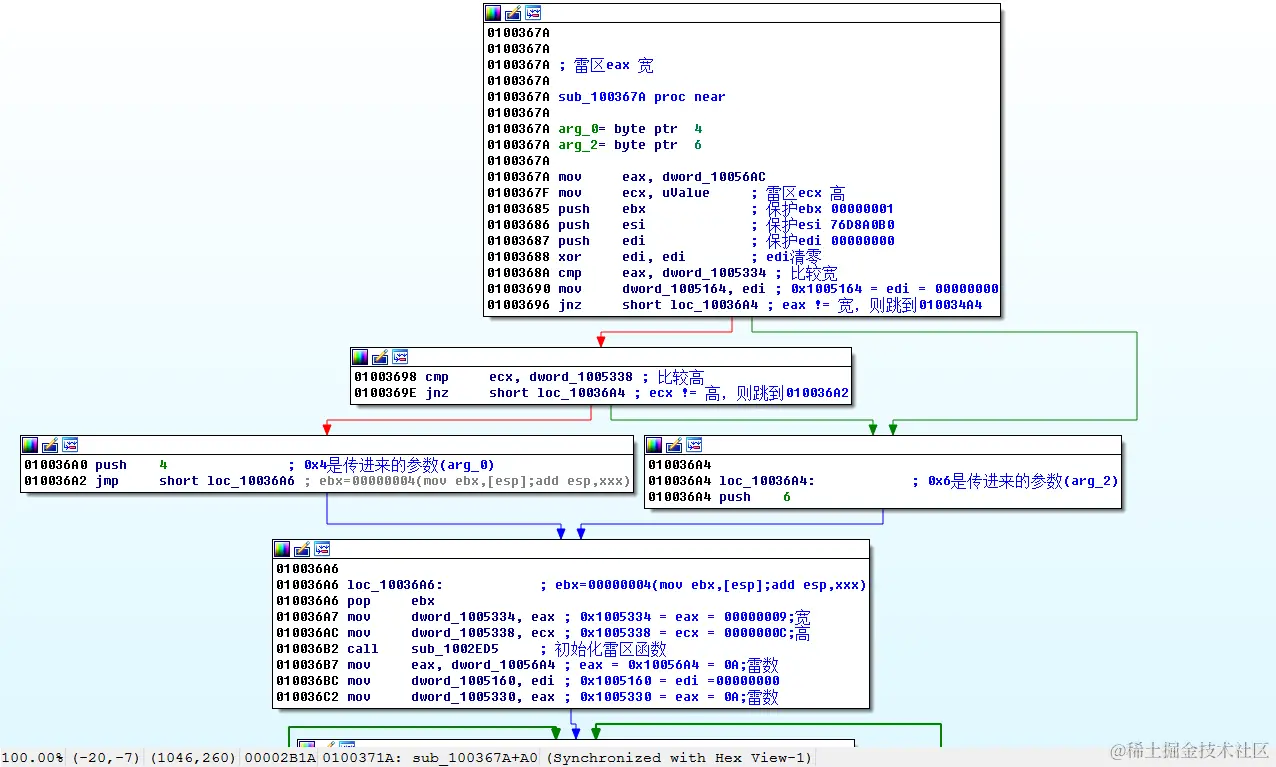Click the '; edi清零' comment
This screenshot has height=767, width=1276.
(x=786, y=257)
